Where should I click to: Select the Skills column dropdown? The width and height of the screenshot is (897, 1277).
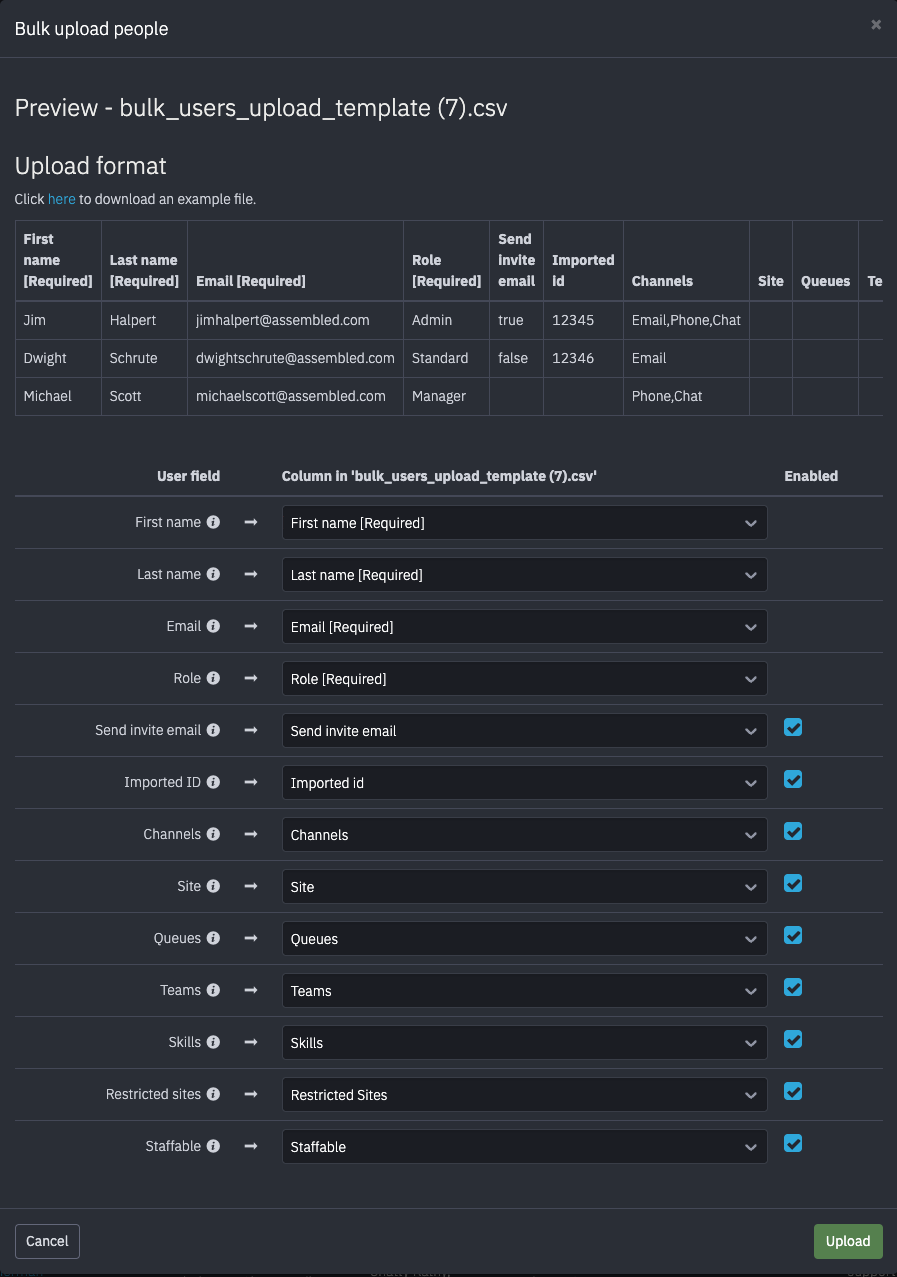pos(525,1043)
